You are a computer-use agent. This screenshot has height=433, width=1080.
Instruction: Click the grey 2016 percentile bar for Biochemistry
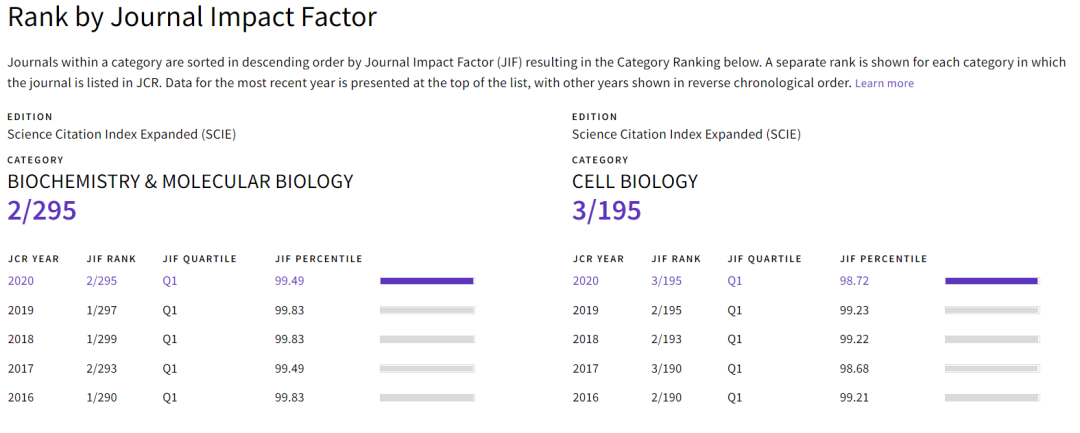(426, 397)
